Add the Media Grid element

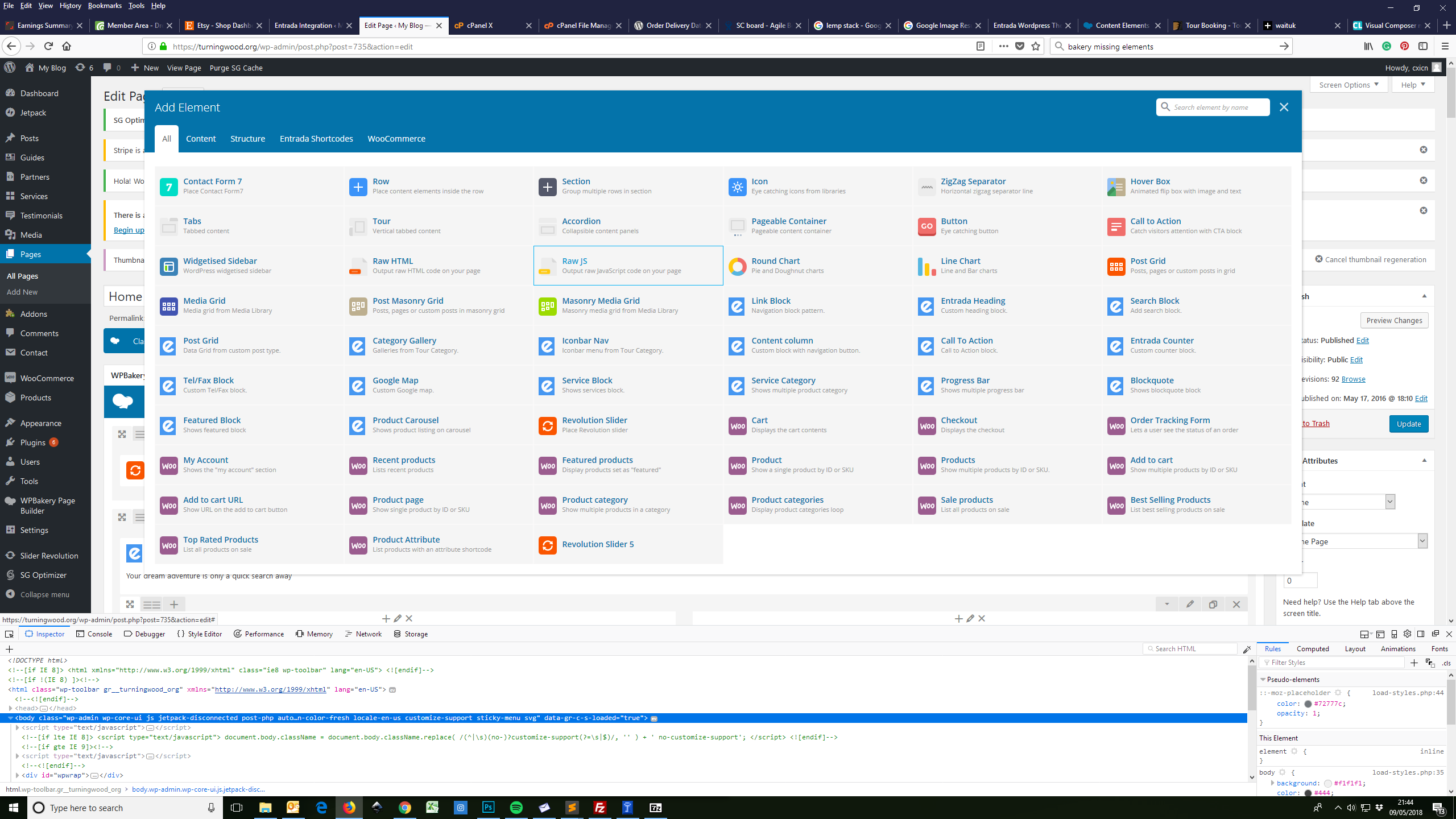click(x=249, y=305)
